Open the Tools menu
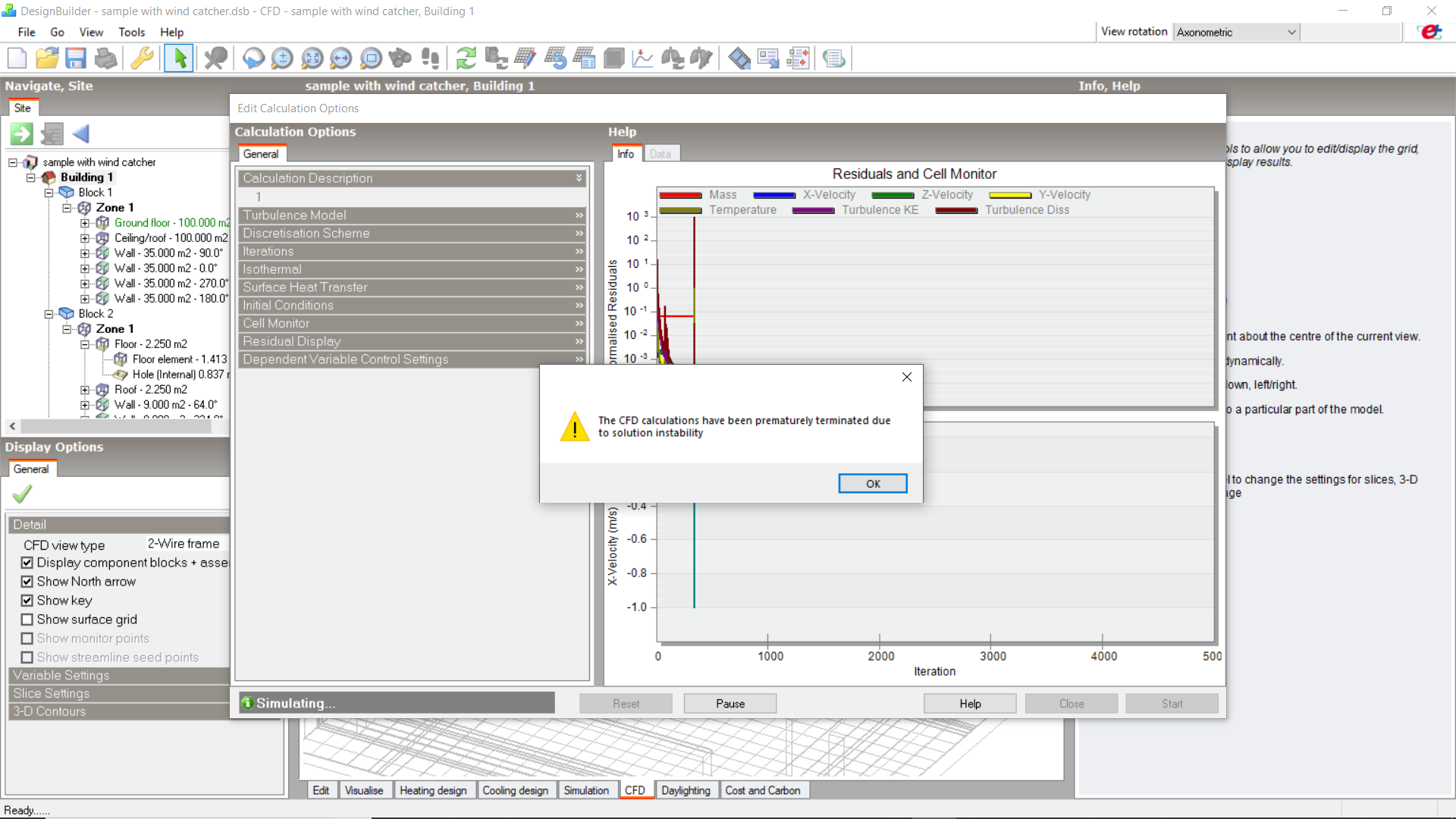The width and height of the screenshot is (1456, 819). click(131, 32)
